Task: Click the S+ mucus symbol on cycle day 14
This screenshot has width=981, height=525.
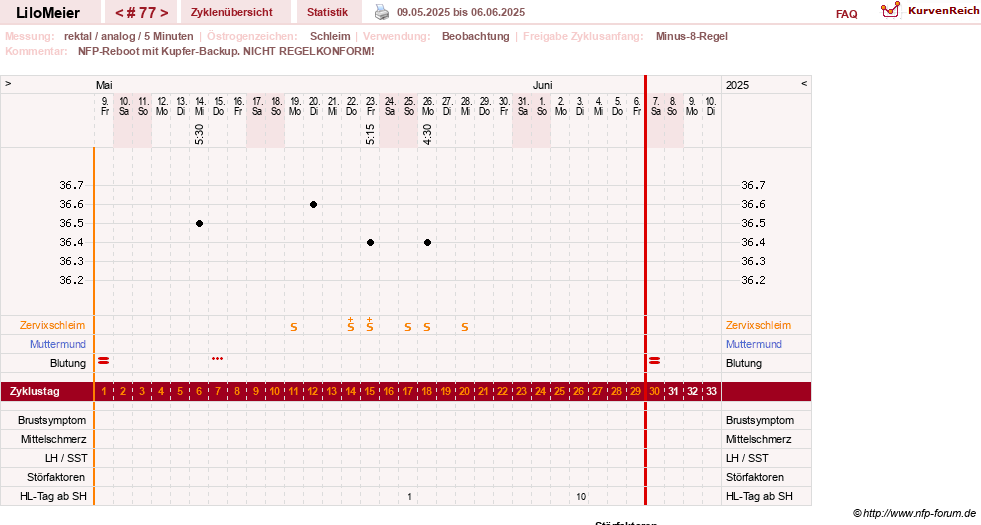Action: (351, 324)
